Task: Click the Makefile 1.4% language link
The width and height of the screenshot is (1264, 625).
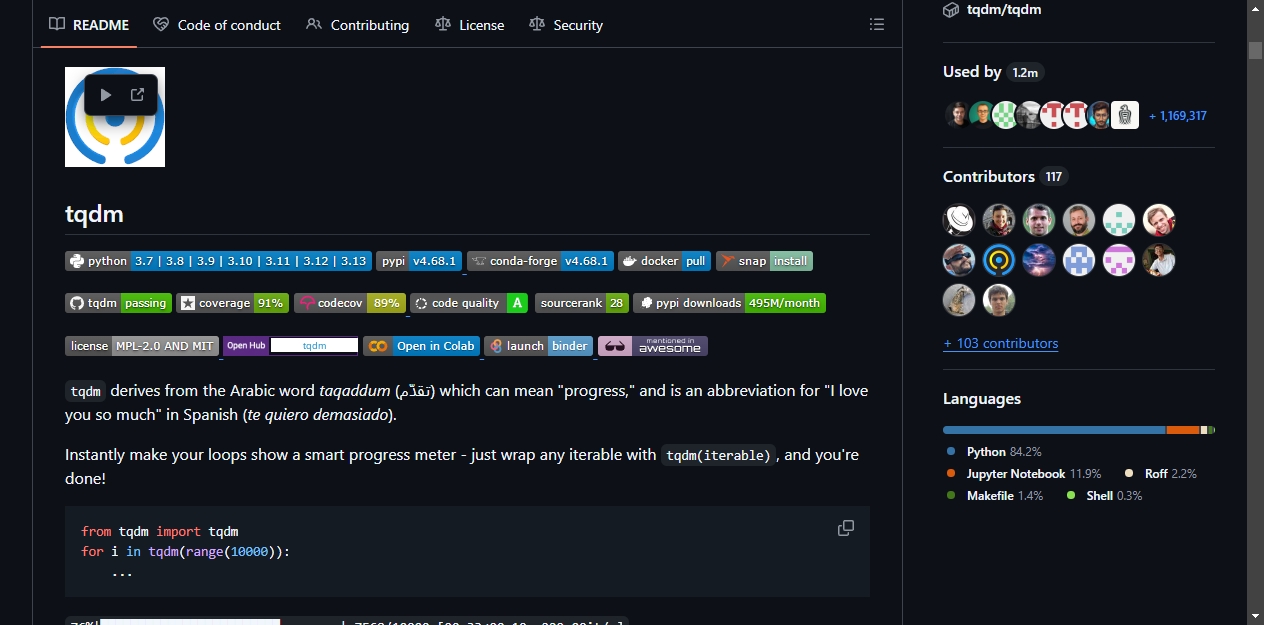Action: click(x=995, y=496)
